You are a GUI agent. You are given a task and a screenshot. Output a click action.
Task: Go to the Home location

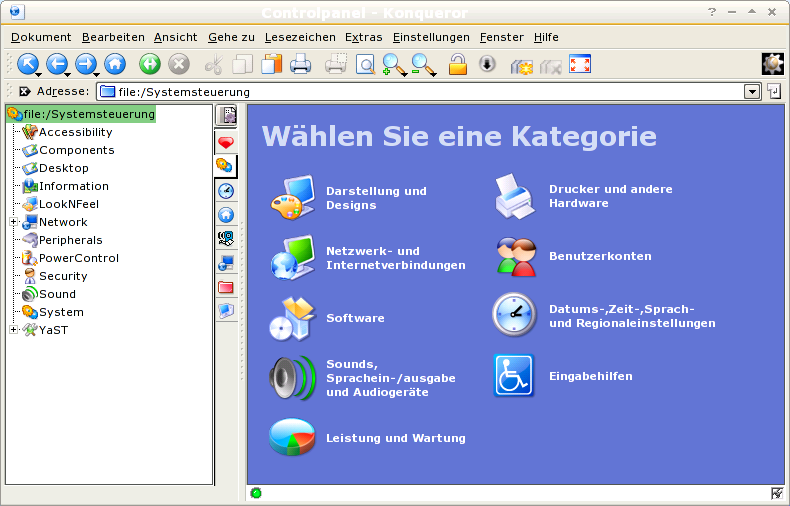click(115, 64)
